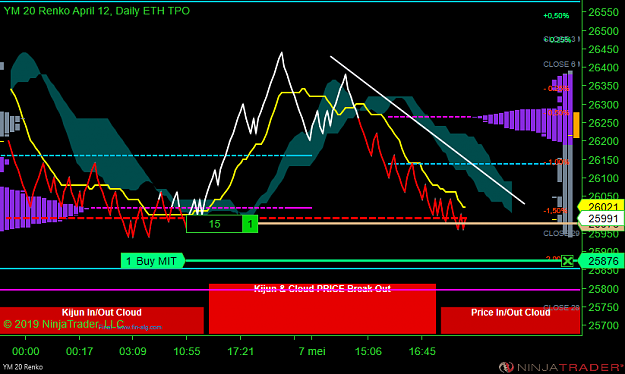This screenshot has height=374, width=625.
Task: Click the 'CLOSE 6' label near 26400
Action: (x=560, y=64)
